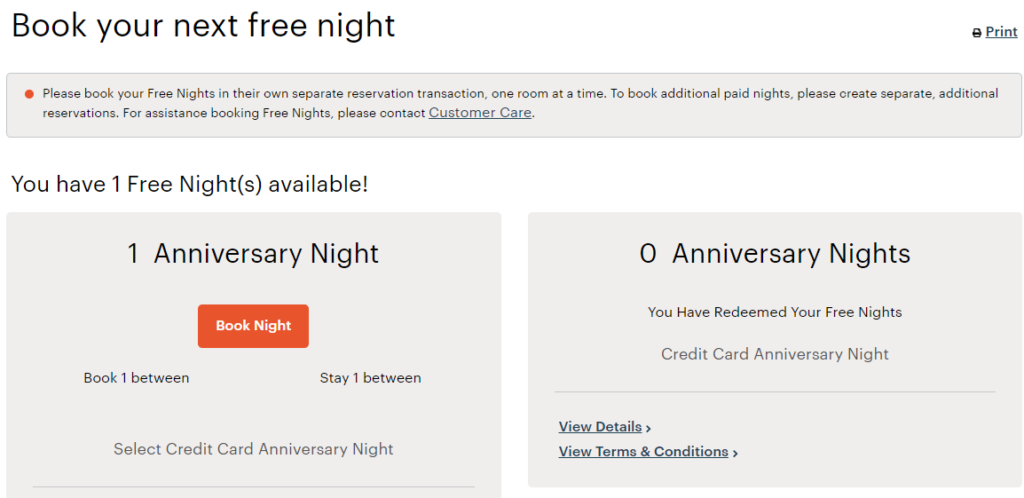The height and width of the screenshot is (498, 1024).
Task: Click the 'Book 1 between' label
Action: [136, 378]
